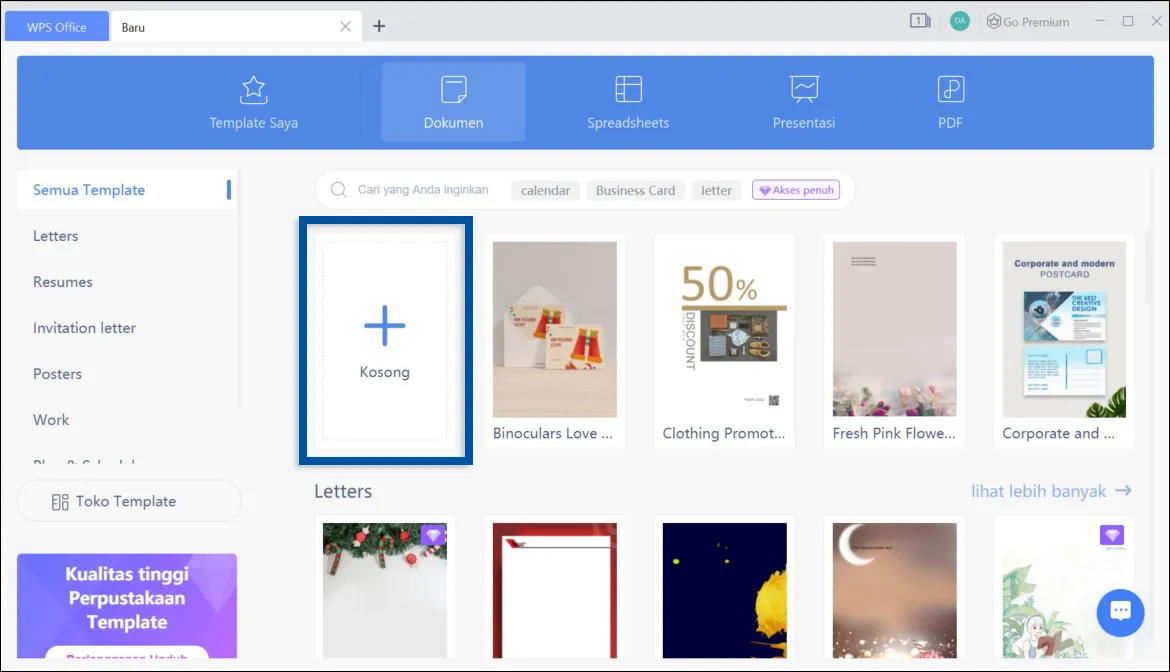Image resolution: width=1170 pixels, height=672 pixels.
Task: Open the PDF templates section
Action: click(x=949, y=100)
